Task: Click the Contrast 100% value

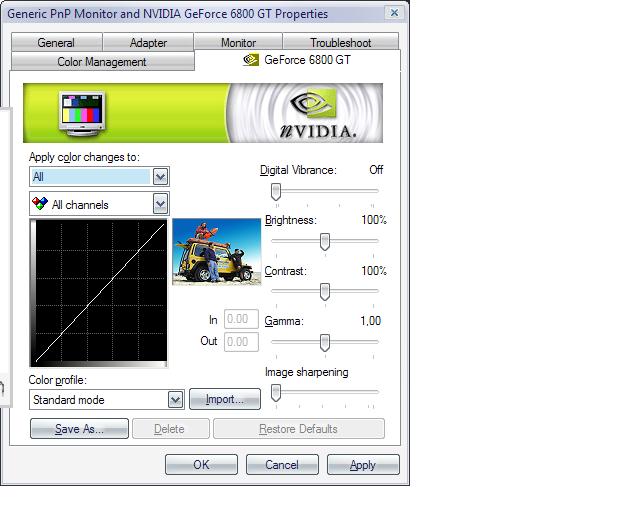Action: pos(374,271)
